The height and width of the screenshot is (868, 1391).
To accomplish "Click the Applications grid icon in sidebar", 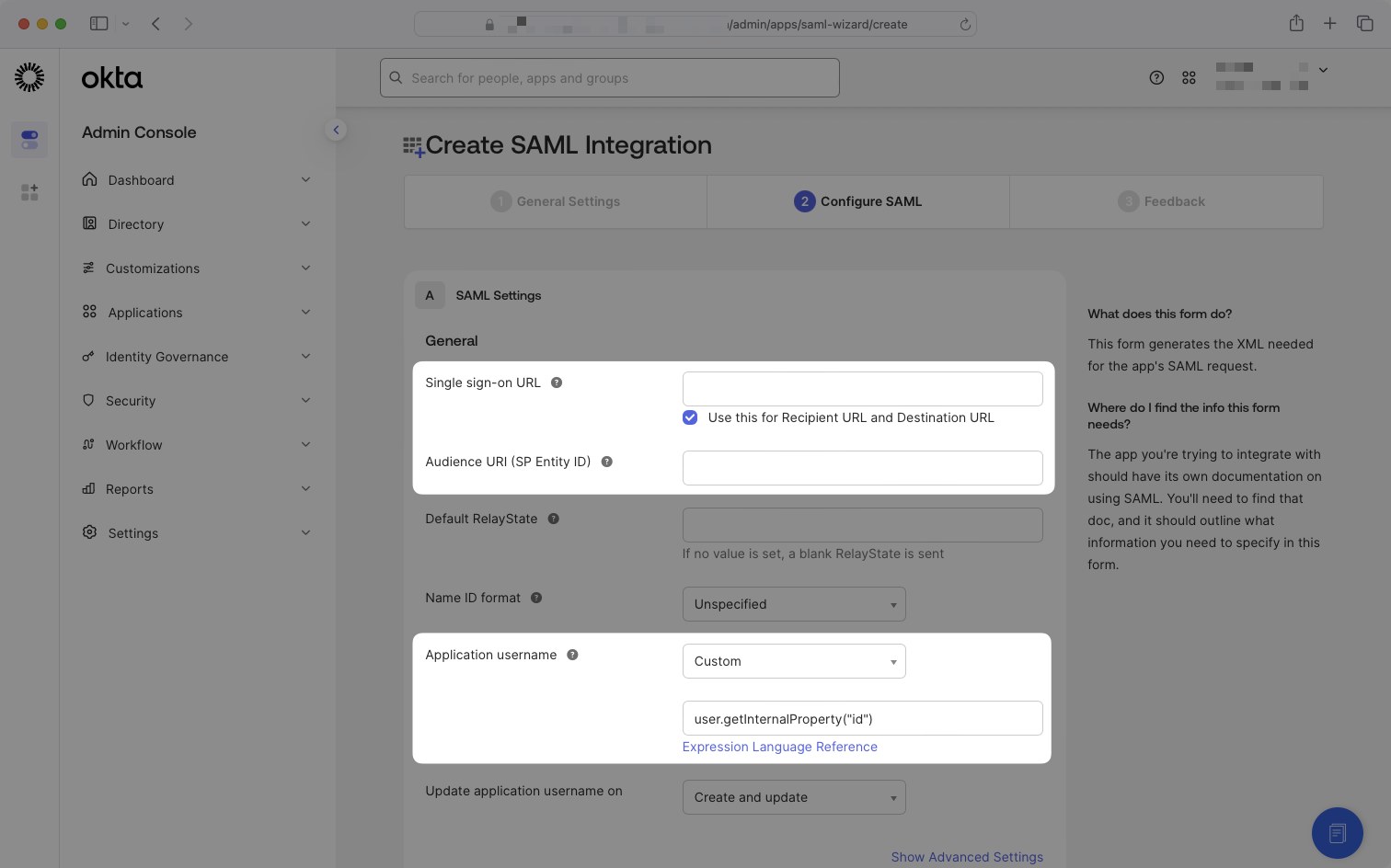I will (x=89, y=312).
